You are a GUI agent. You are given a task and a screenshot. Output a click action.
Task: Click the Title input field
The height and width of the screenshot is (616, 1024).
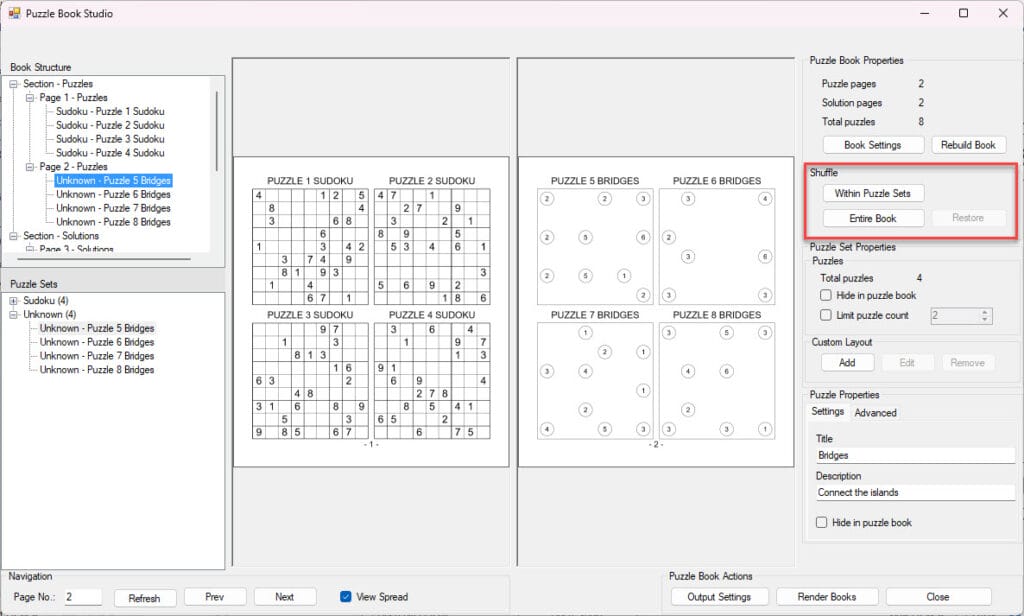pos(914,455)
